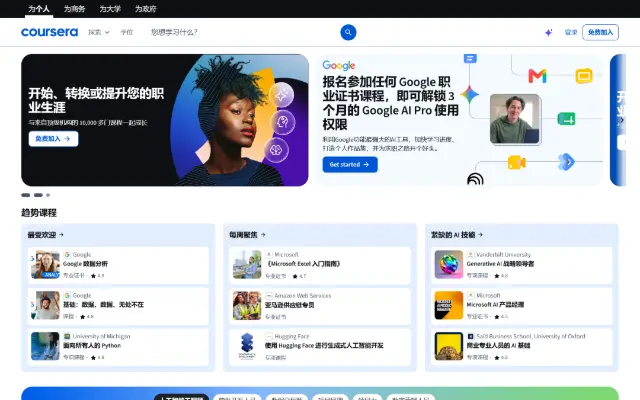Click the University of Michigan logo icon
This screenshot has height=400, width=640.
click(67, 336)
